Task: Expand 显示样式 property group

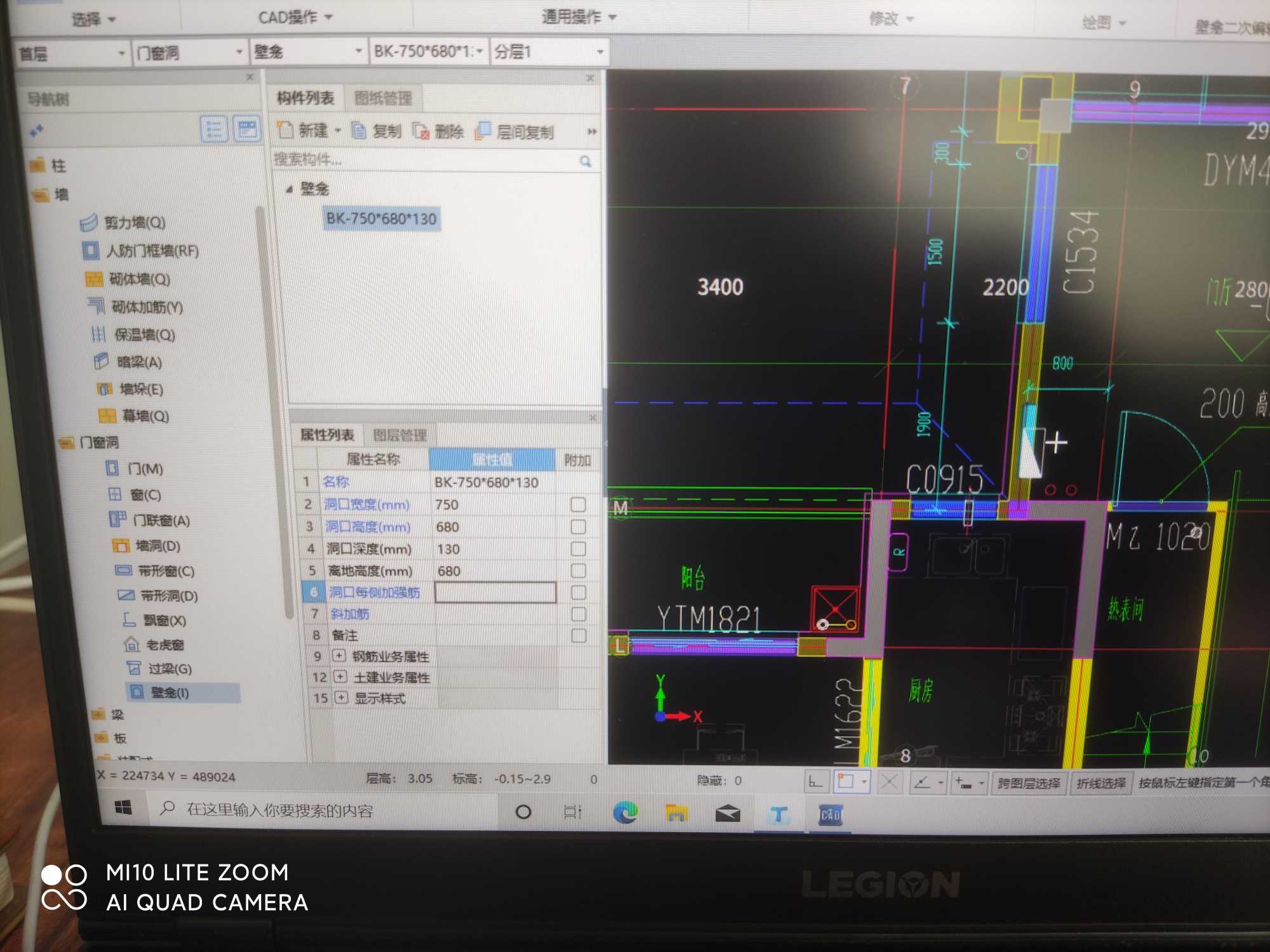Action: (x=342, y=697)
